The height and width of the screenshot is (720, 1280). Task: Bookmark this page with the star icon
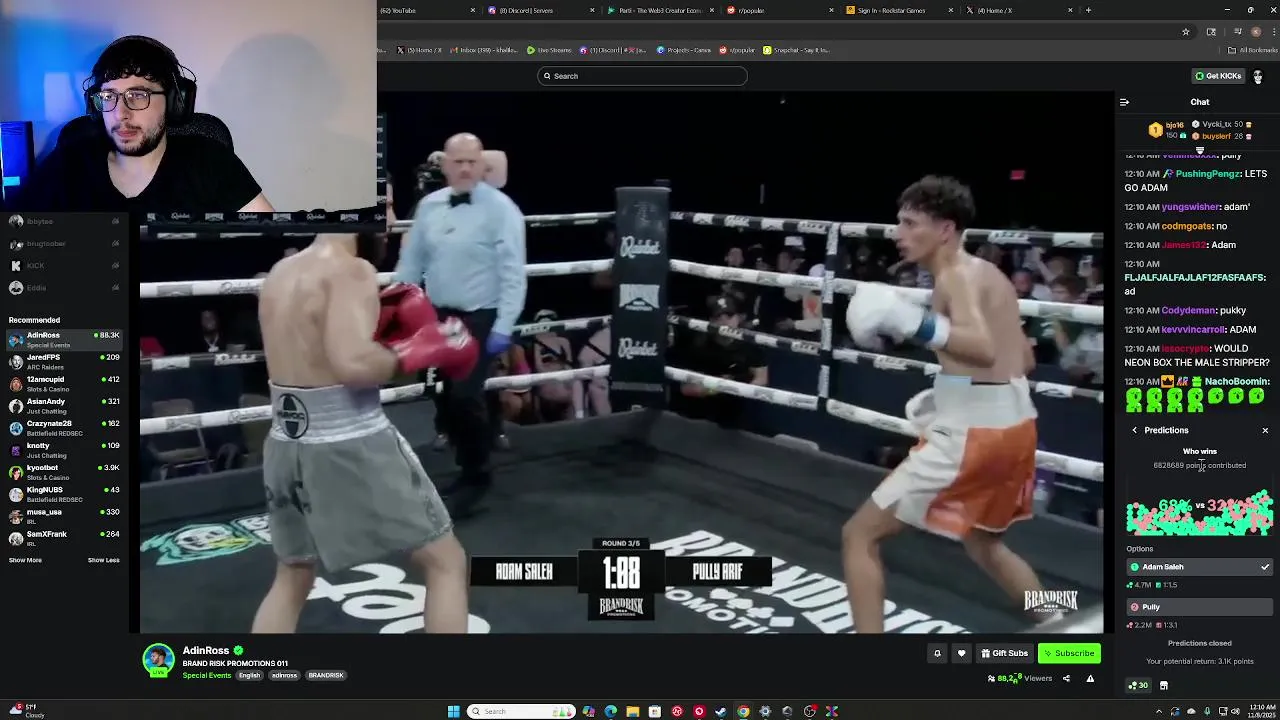[1186, 31]
